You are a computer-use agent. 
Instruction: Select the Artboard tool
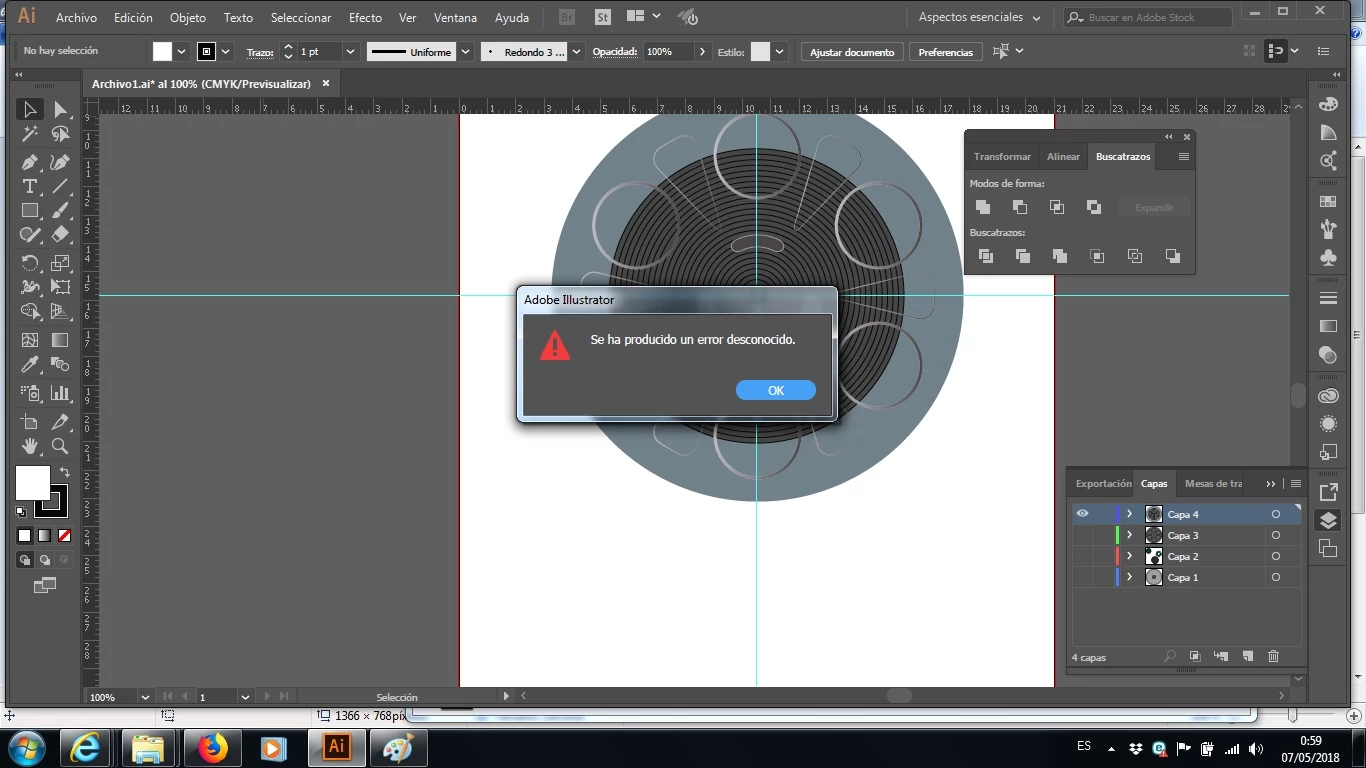(x=30, y=422)
